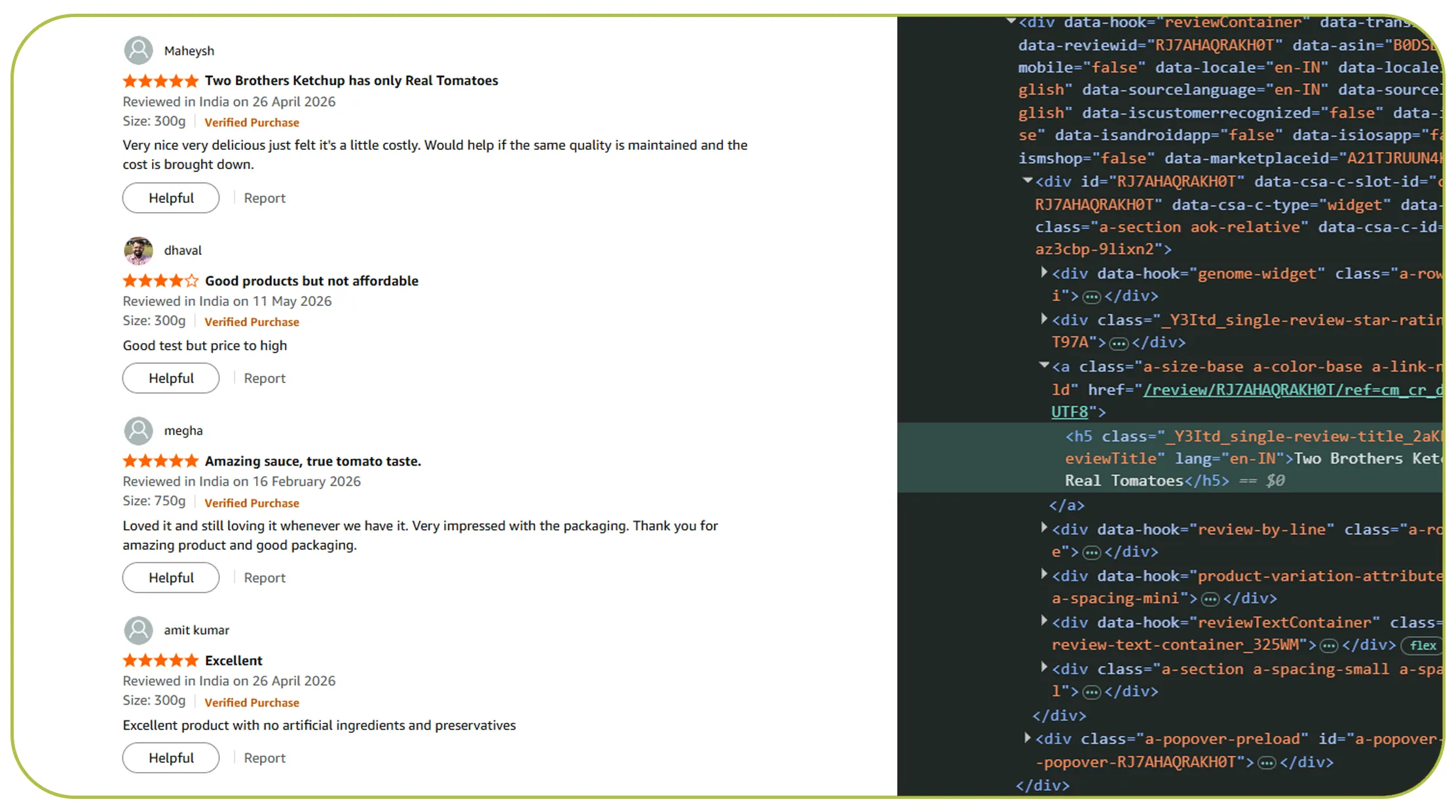
Task: Click 'Reviewed in India on 16 February 2026'
Action: click(x=242, y=481)
